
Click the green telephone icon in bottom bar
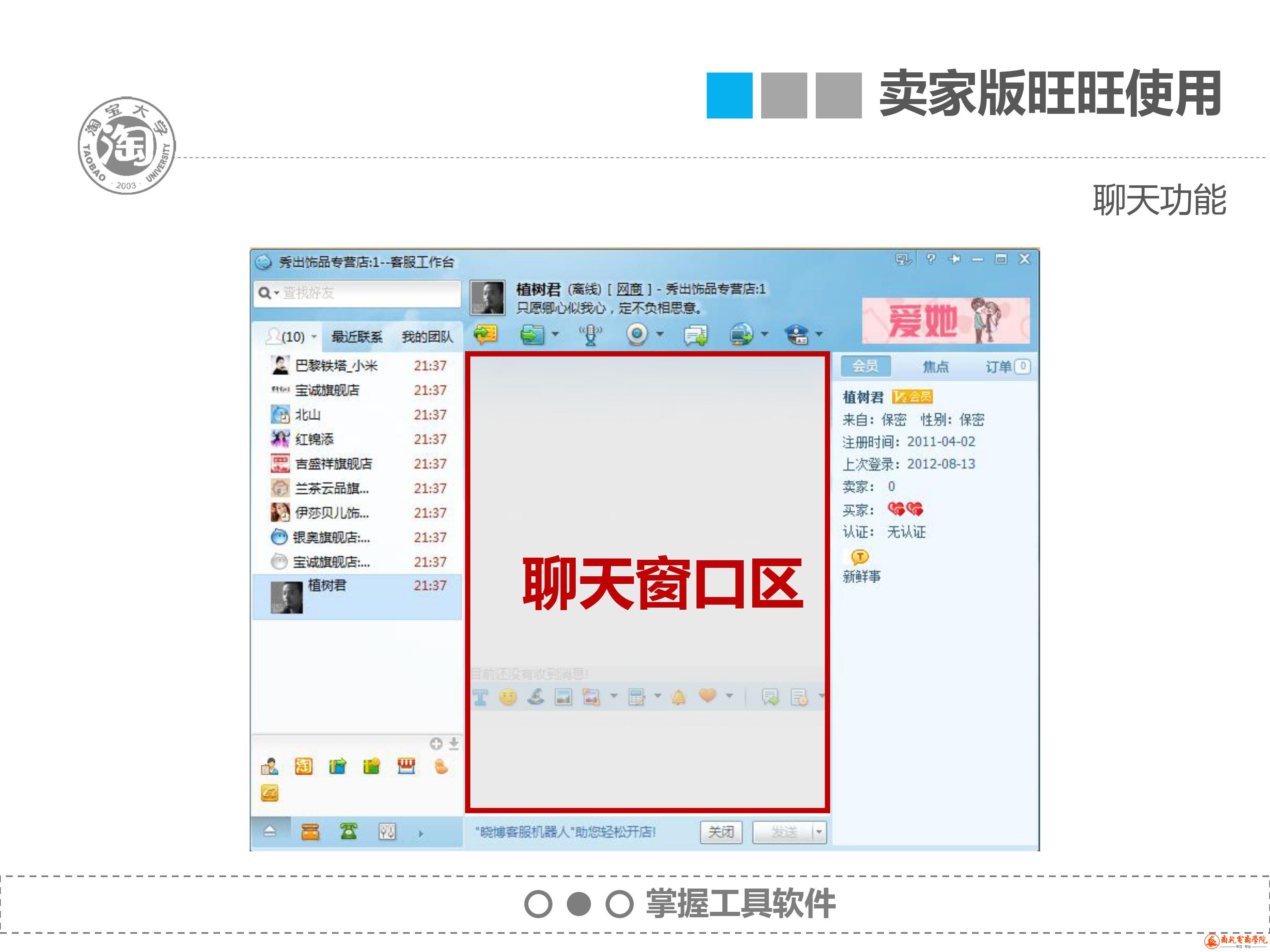click(348, 831)
